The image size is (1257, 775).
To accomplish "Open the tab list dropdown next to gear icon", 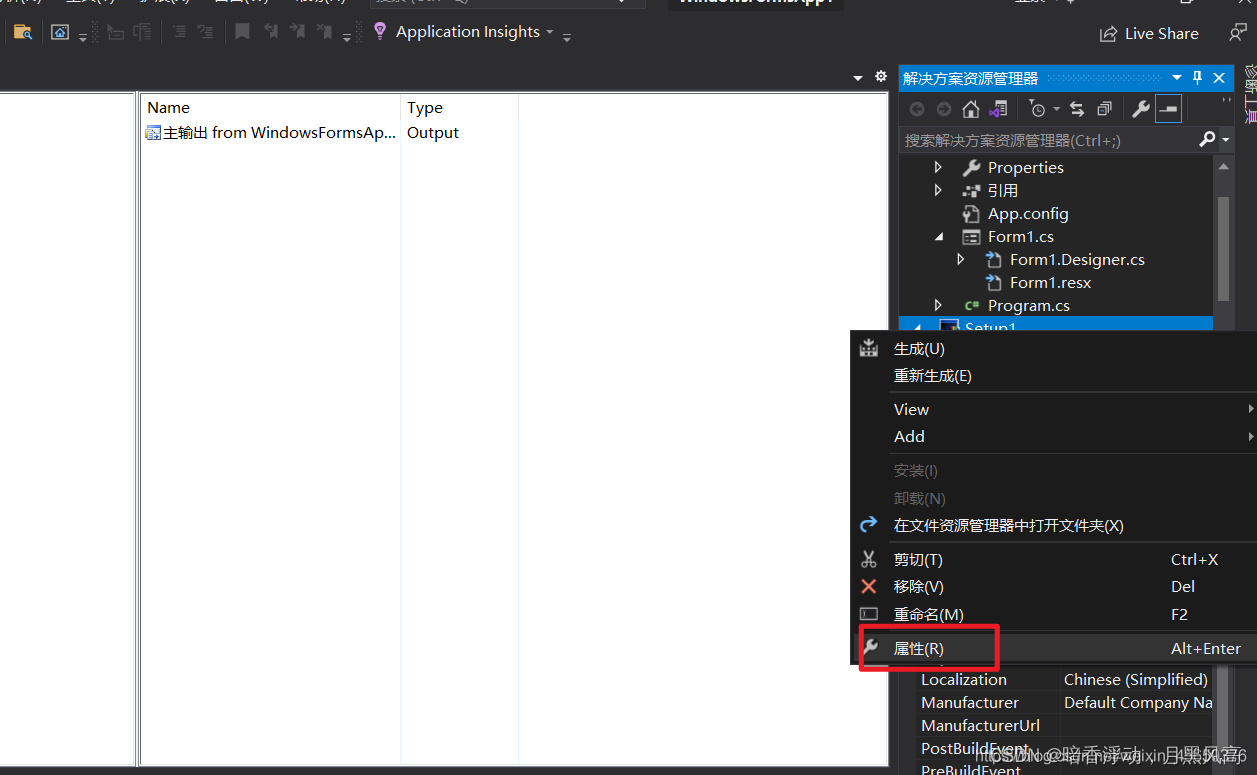I will pyautogui.click(x=858, y=77).
